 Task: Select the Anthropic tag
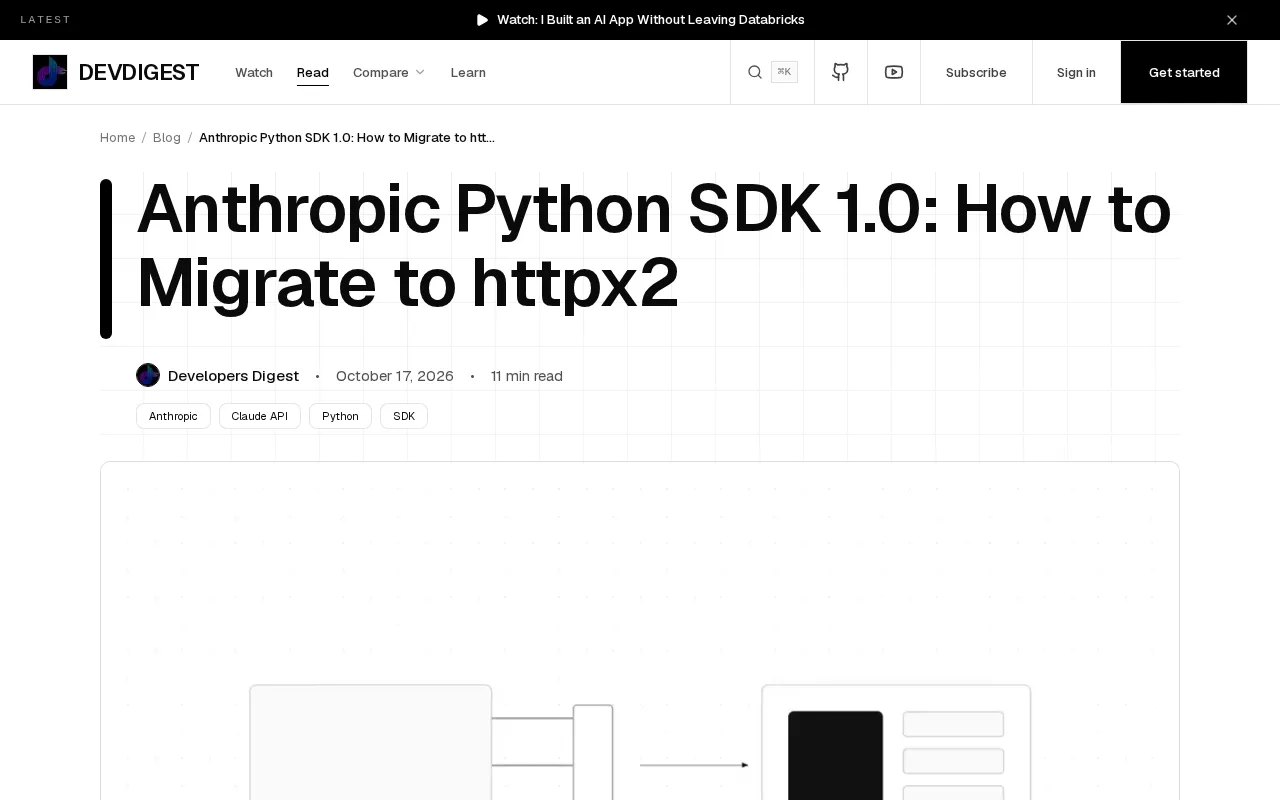tap(173, 416)
